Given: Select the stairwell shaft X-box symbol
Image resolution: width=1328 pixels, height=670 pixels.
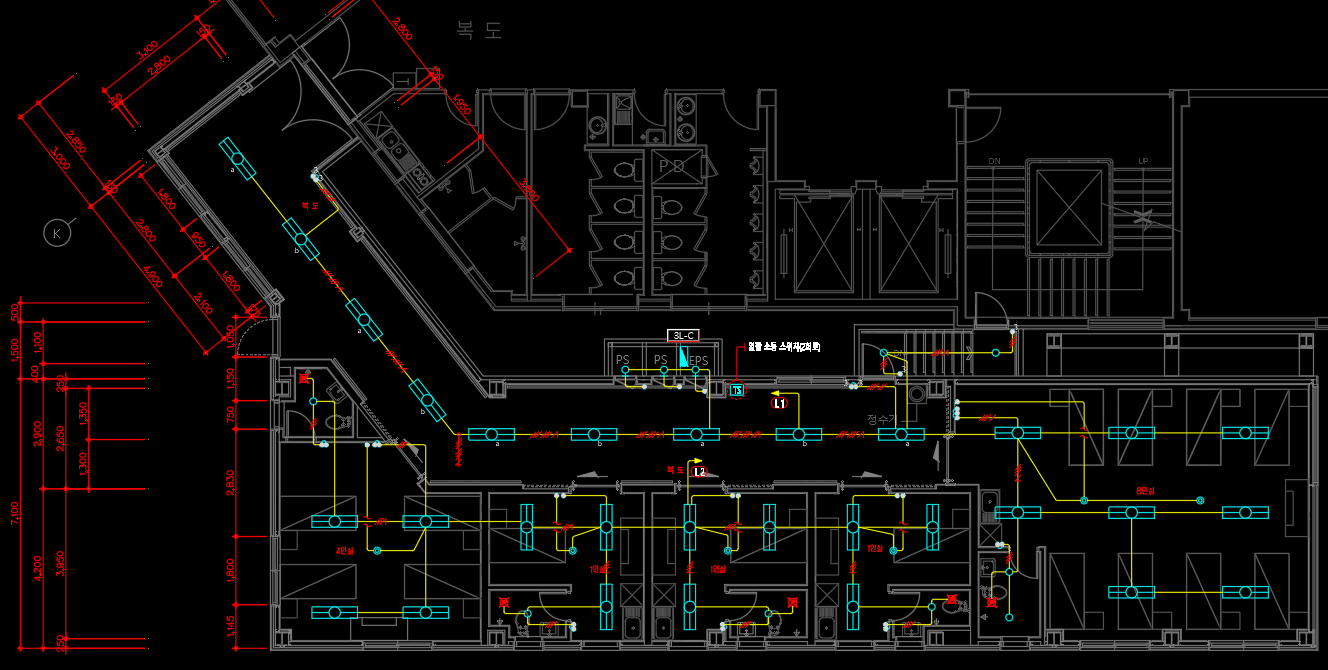Looking at the screenshot, I should (x=1069, y=208).
